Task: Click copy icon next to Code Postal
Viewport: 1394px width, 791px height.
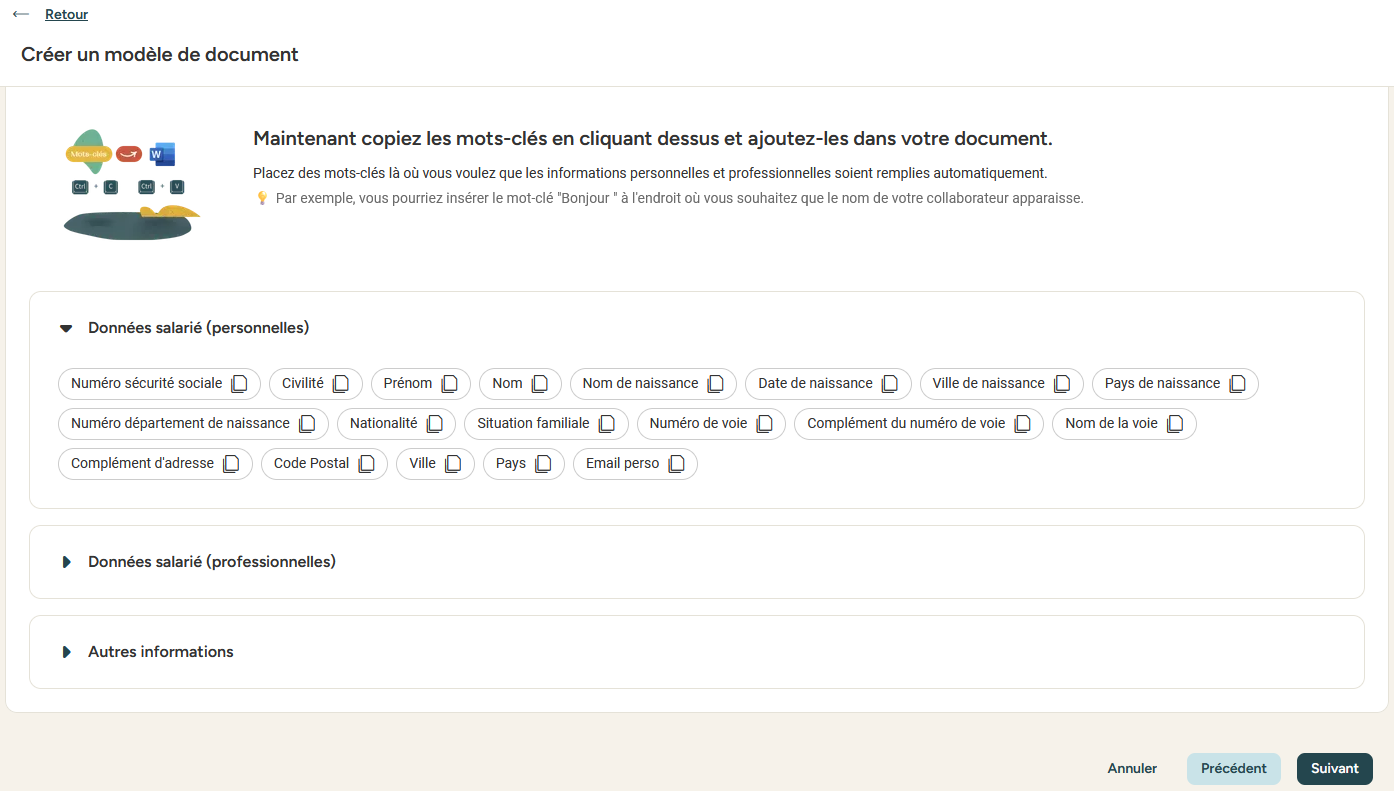Action: [367, 464]
